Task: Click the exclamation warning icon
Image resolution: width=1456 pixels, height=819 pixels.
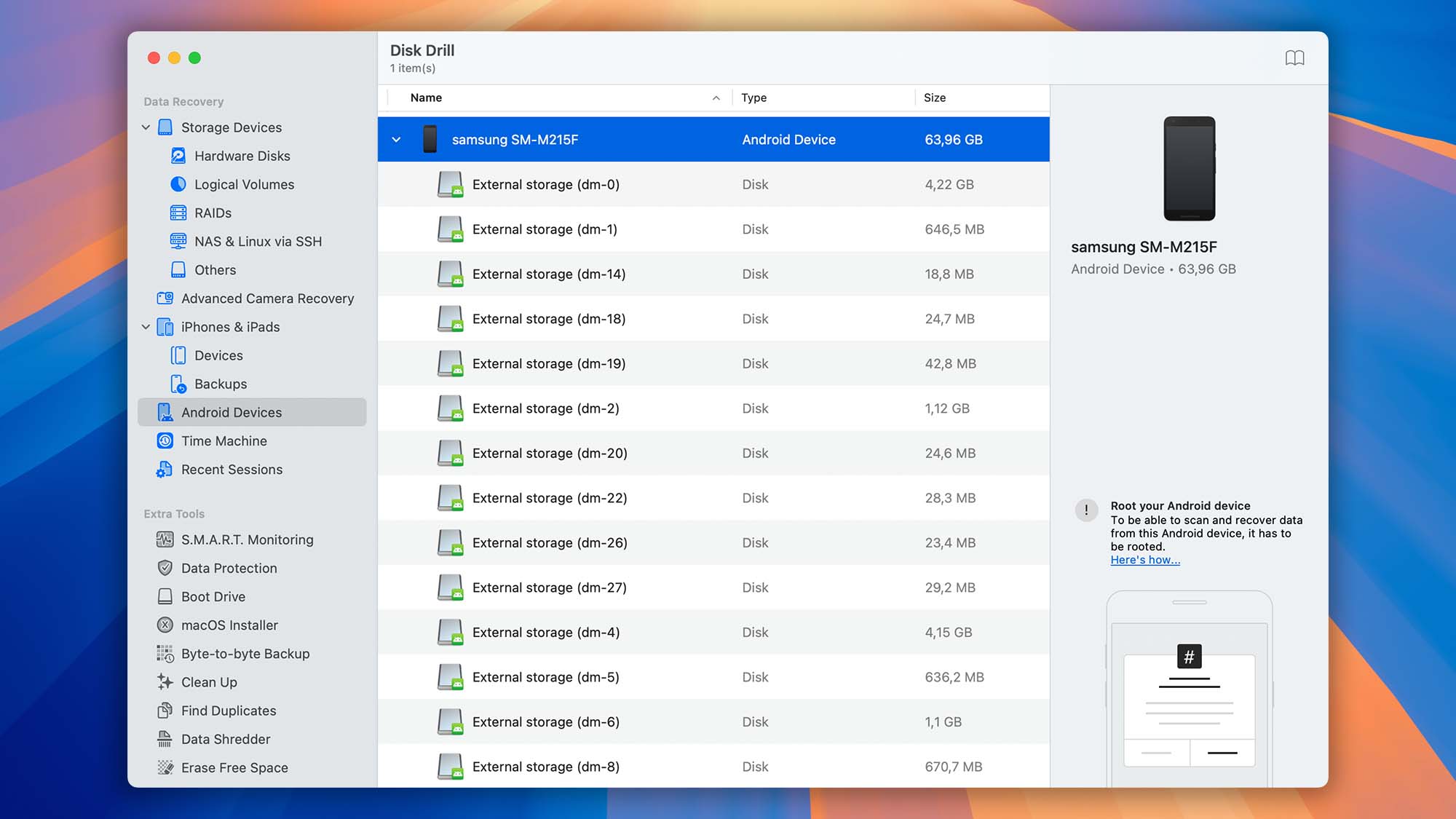Action: point(1086,510)
